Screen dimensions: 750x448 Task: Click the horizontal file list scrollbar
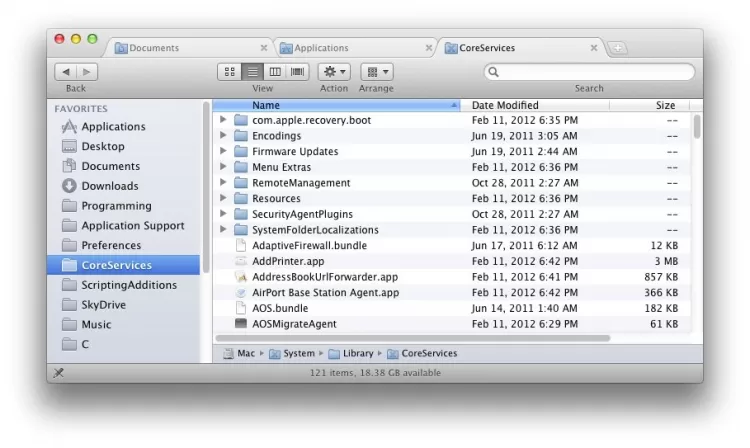point(413,338)
